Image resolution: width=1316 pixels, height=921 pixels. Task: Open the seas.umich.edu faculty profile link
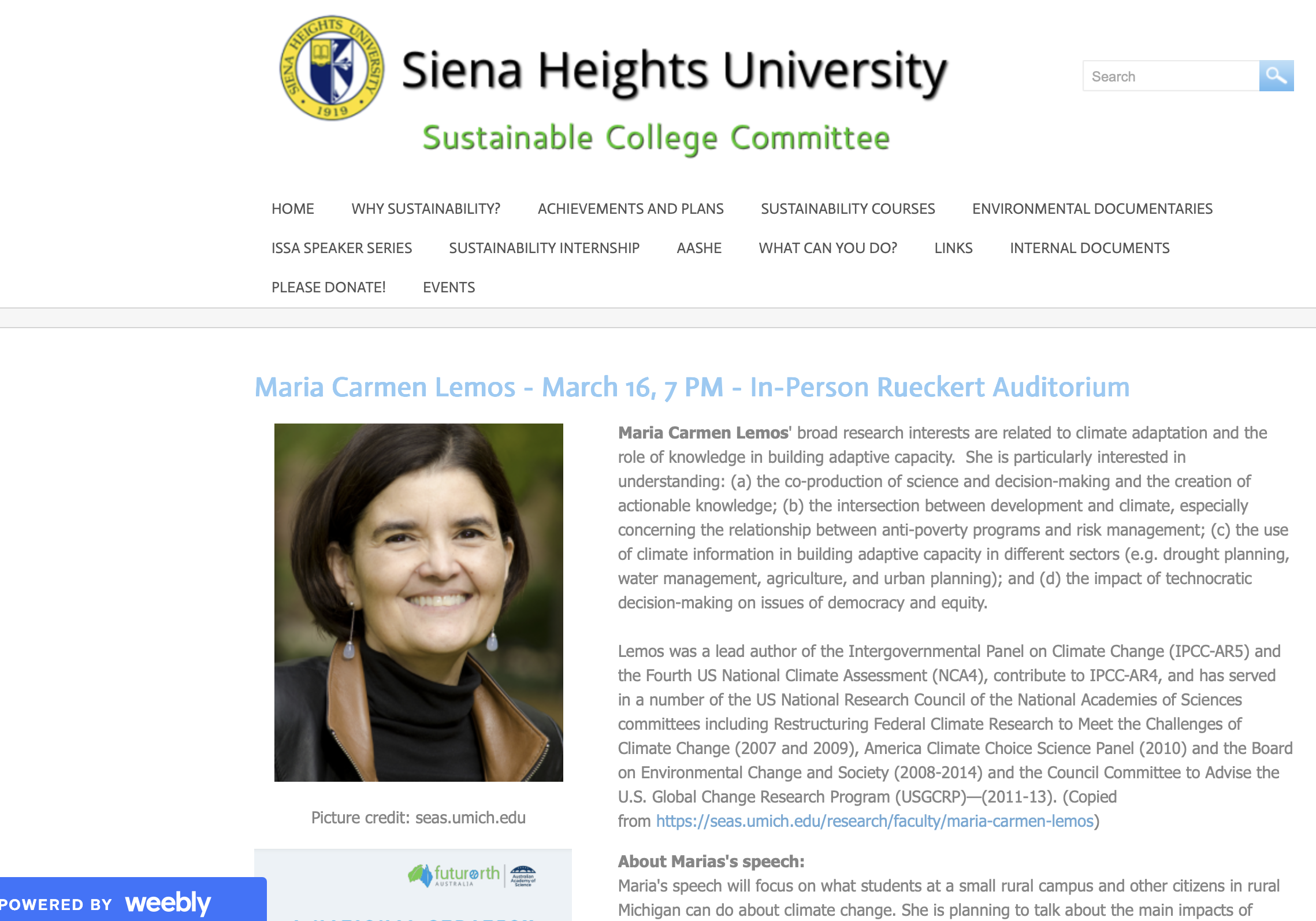click(x=875, y=821)
